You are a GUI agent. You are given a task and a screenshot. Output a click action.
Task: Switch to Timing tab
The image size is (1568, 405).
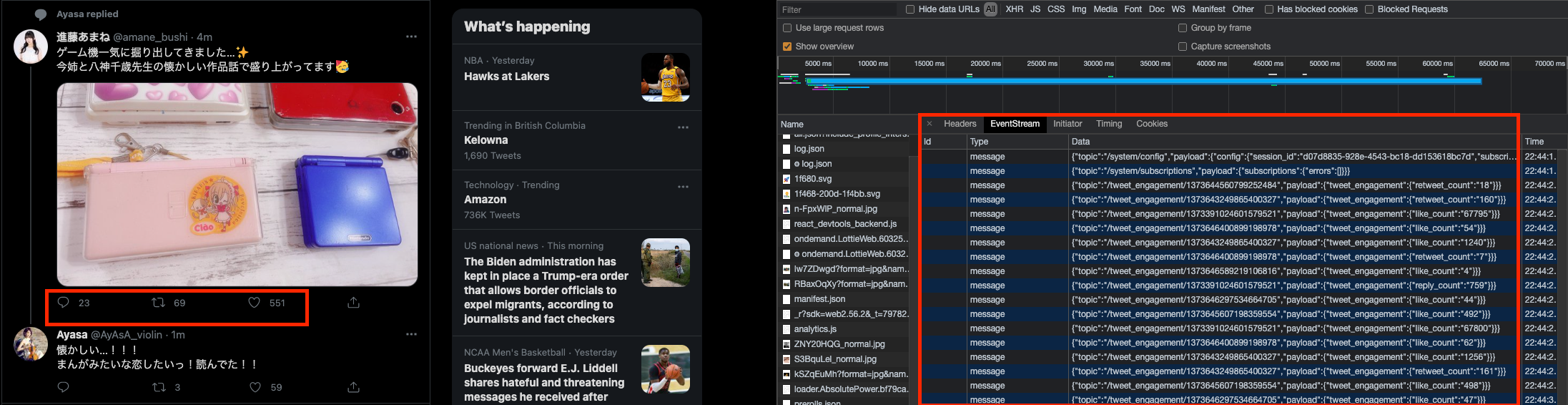click(x=1109, y=124)
